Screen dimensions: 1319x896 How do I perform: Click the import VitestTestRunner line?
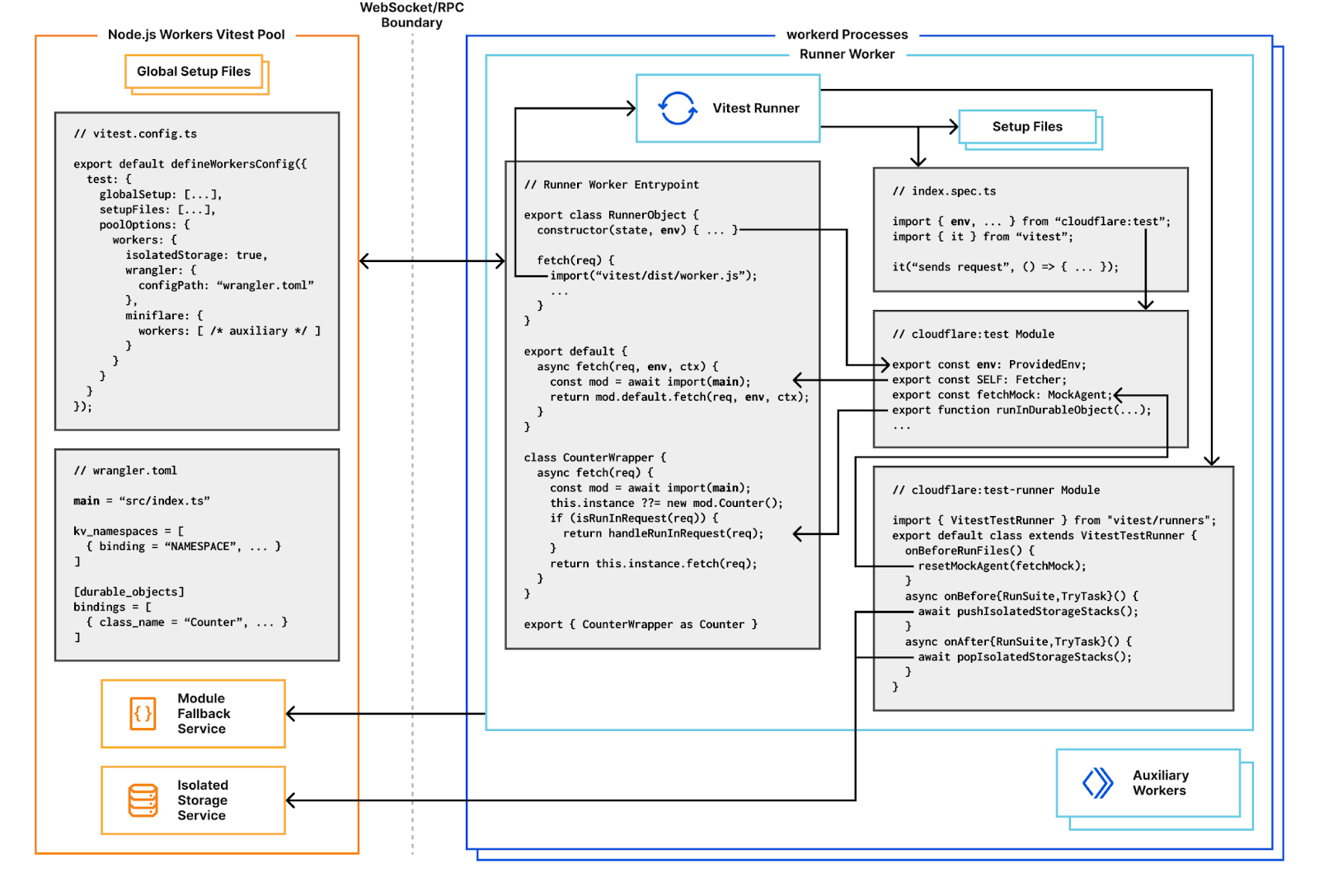1054,521
